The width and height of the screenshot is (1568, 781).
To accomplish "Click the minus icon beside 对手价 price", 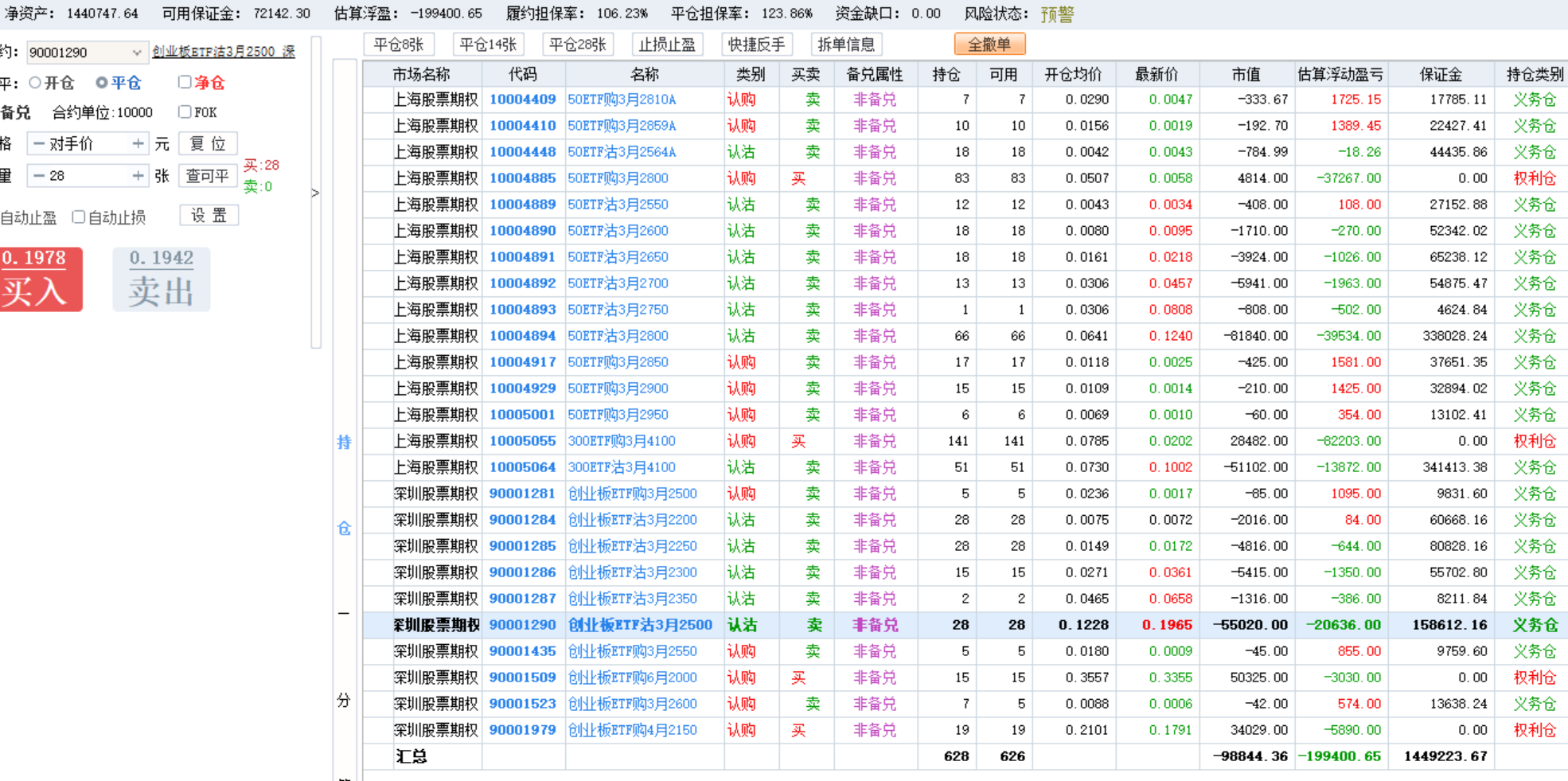I will click(x=38, y=144).
